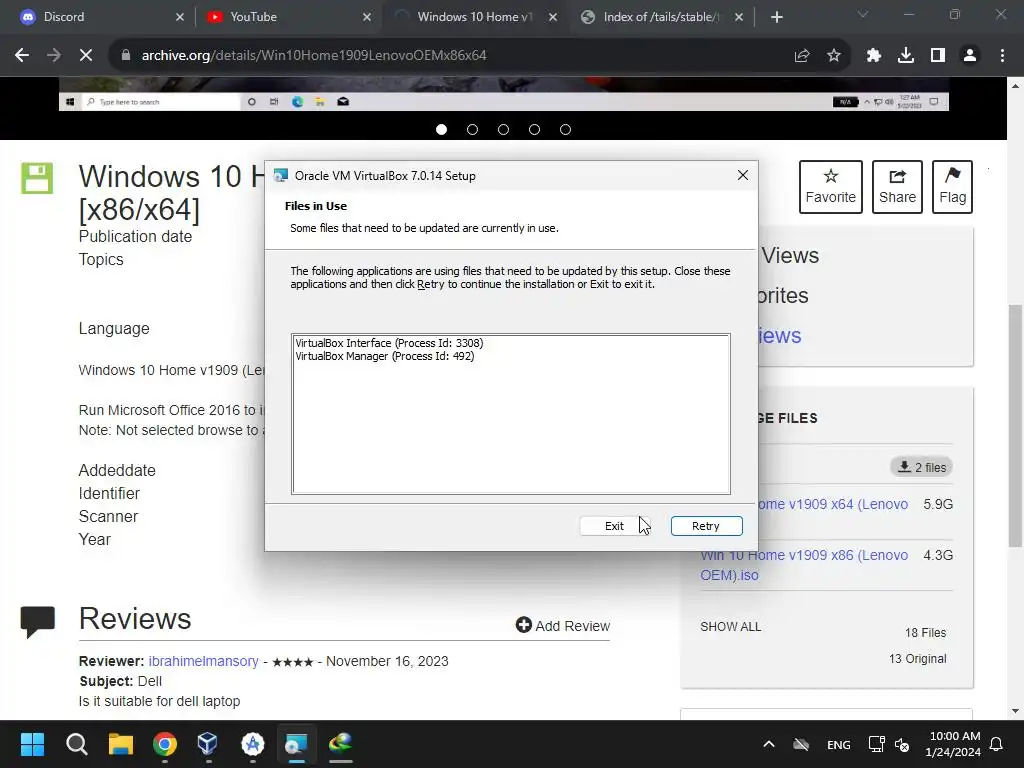This screenshot has height=768, width=1024.
Task: Close the Index of /tails tab
Action: coord(739,17)
